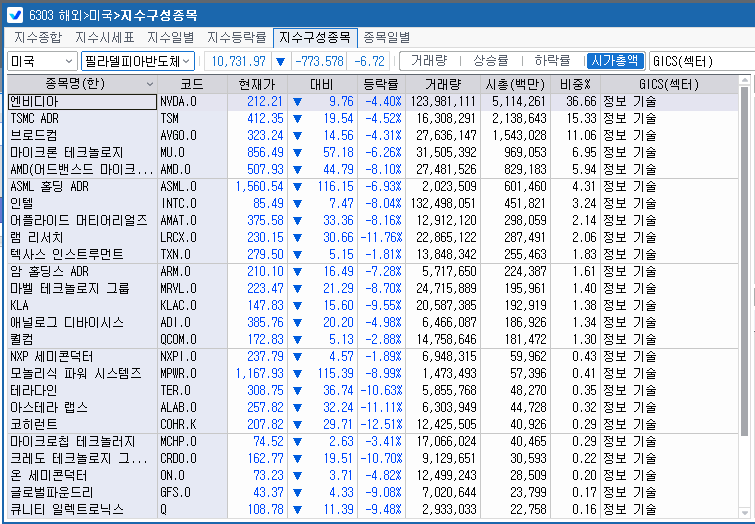Open the 지수종합 tab

click(x=38, y=38)
